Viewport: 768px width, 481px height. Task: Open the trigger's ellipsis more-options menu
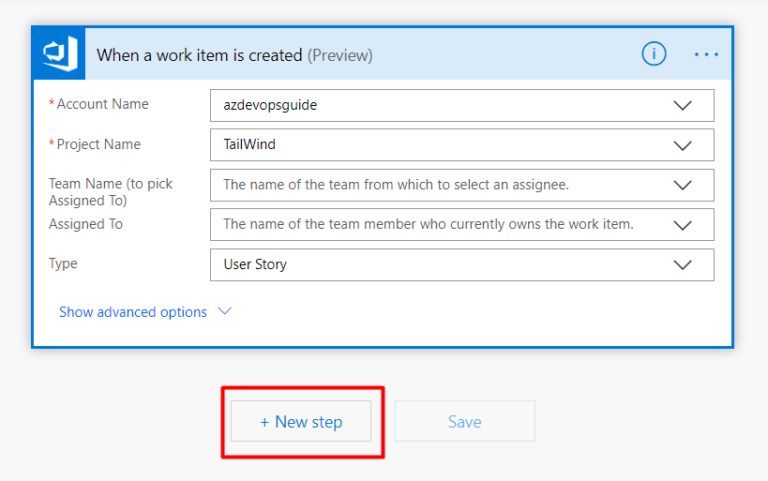coord(706,55)
